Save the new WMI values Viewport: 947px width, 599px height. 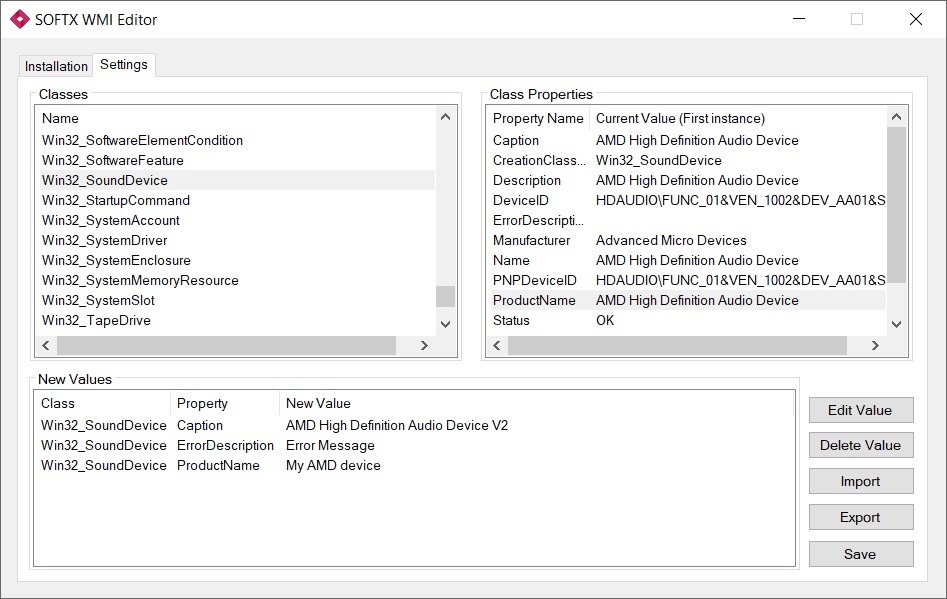click(860, 554)
